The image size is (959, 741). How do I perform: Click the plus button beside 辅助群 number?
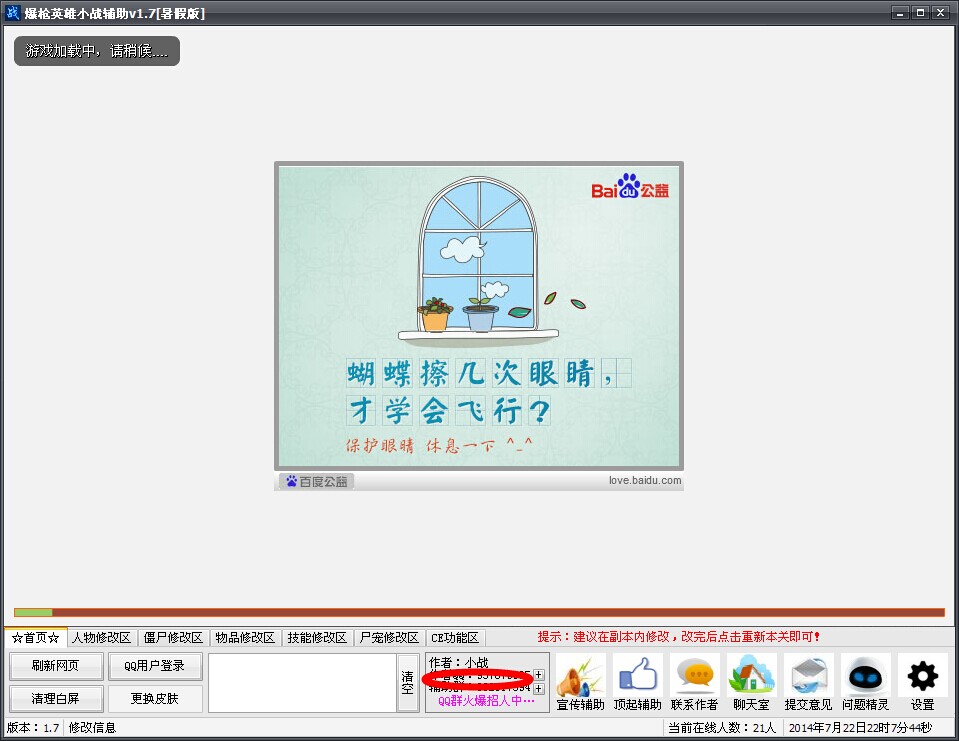click(539, 689)
